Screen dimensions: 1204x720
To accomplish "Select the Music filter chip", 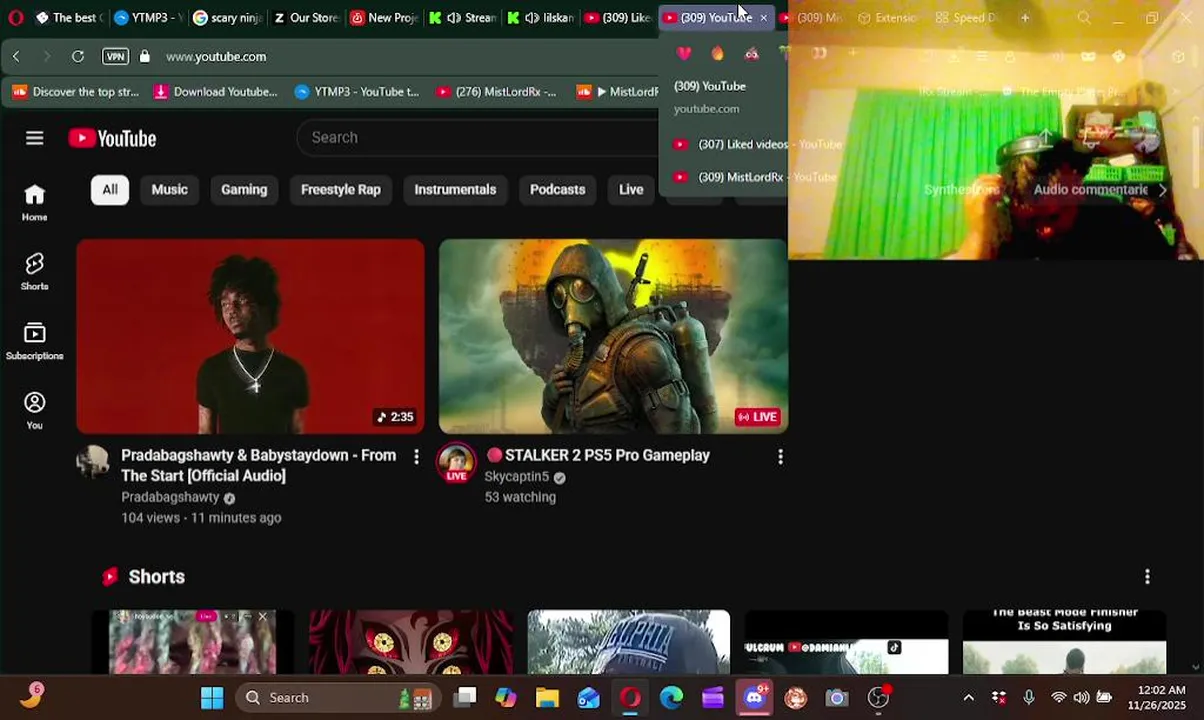I will [169, 189].
